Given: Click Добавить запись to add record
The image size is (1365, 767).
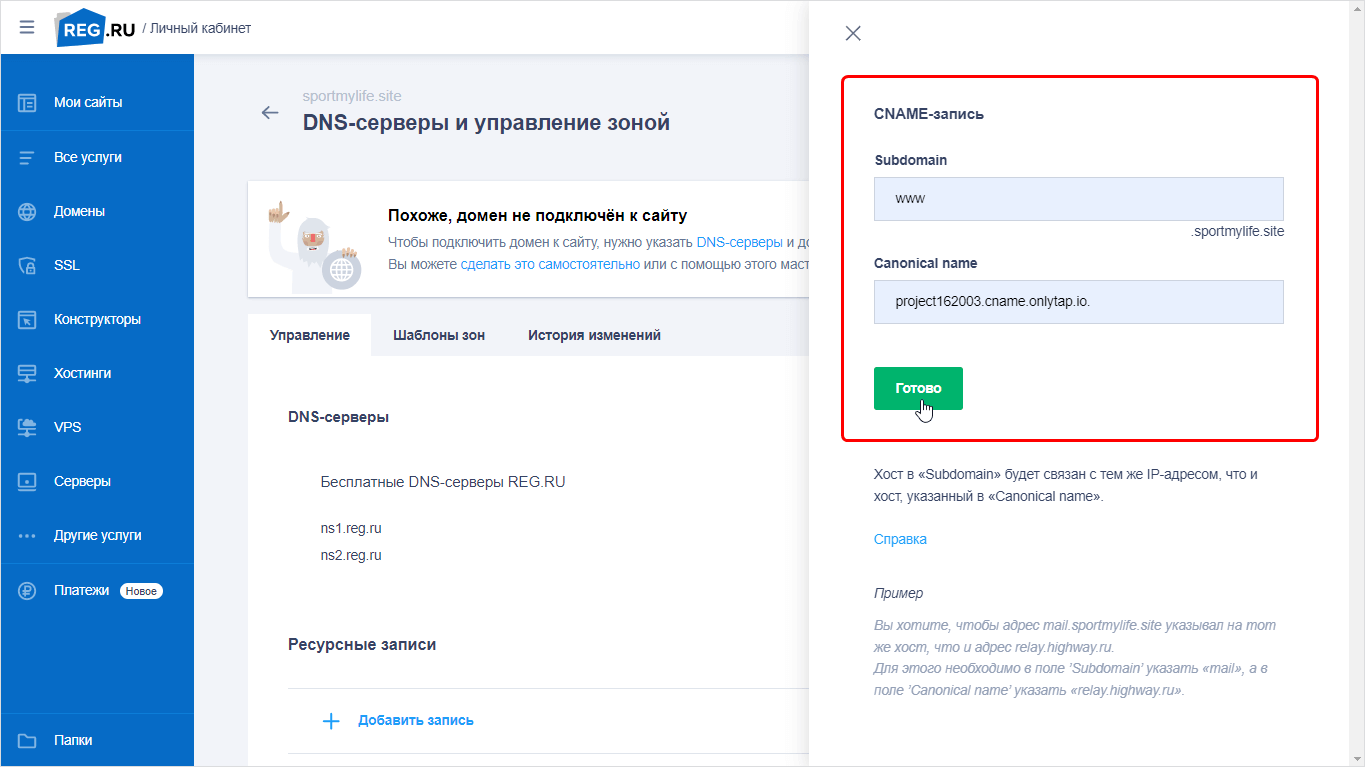Looking at the screenshot, I should (415, 720).
